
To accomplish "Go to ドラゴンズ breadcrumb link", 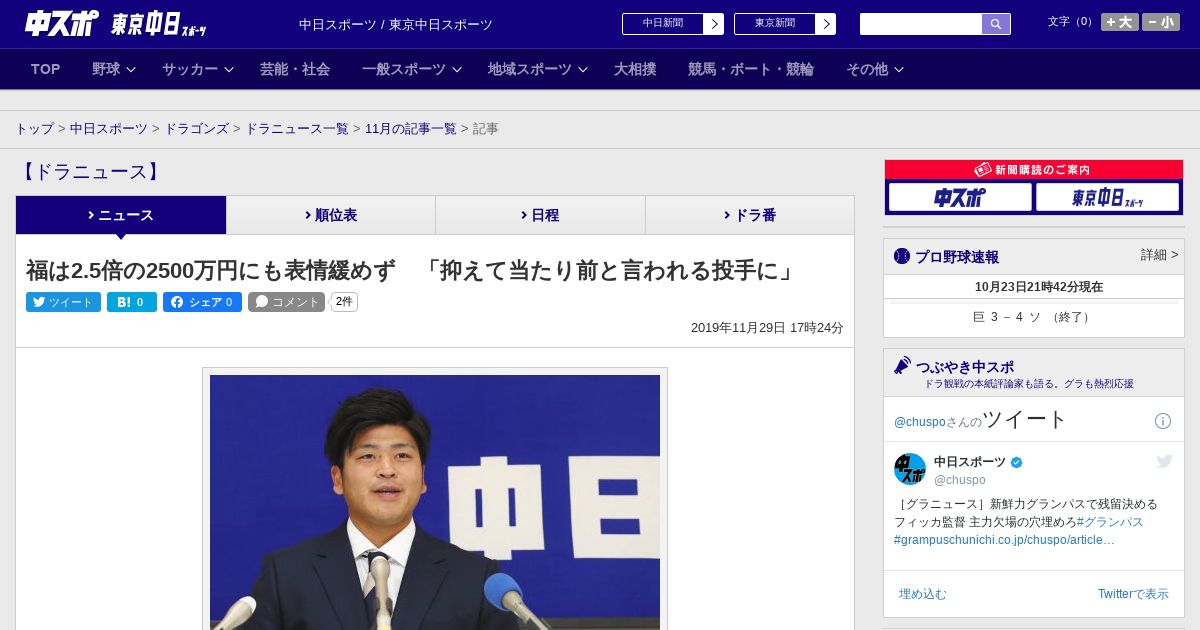I will (x=196, y=129).
